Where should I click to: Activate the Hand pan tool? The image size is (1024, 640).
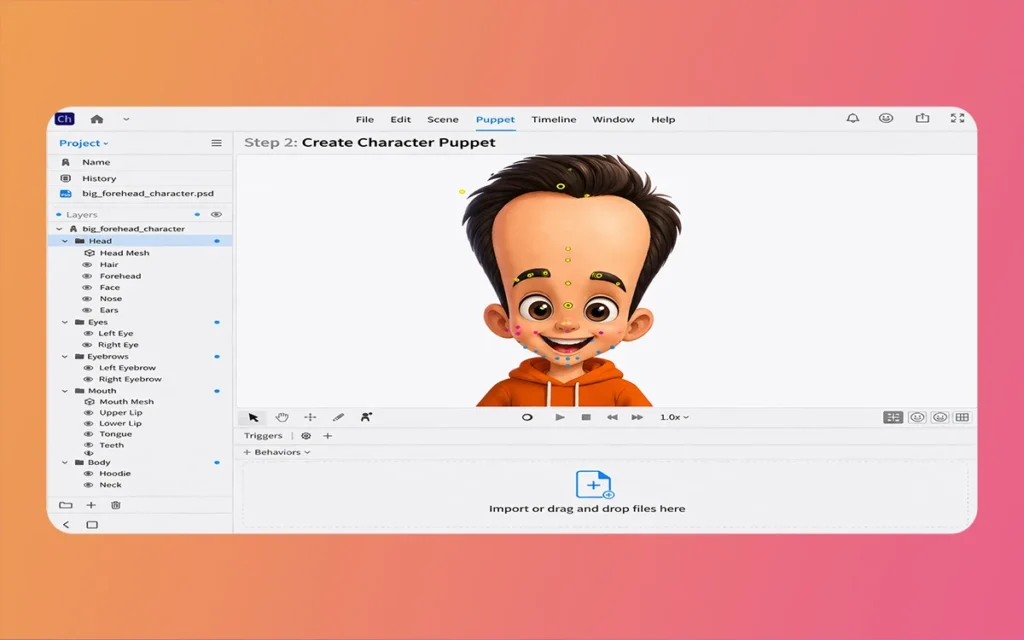282,417
